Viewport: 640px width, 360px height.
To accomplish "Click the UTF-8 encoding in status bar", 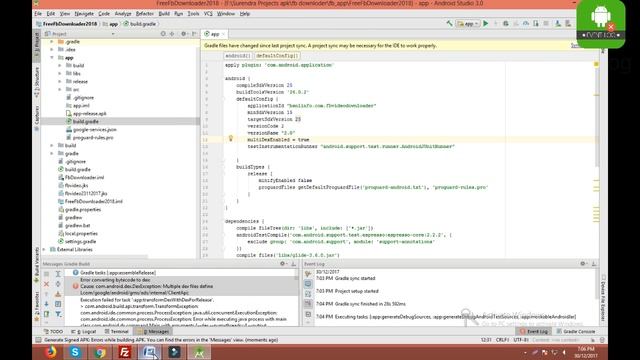I will click(521, 340).
